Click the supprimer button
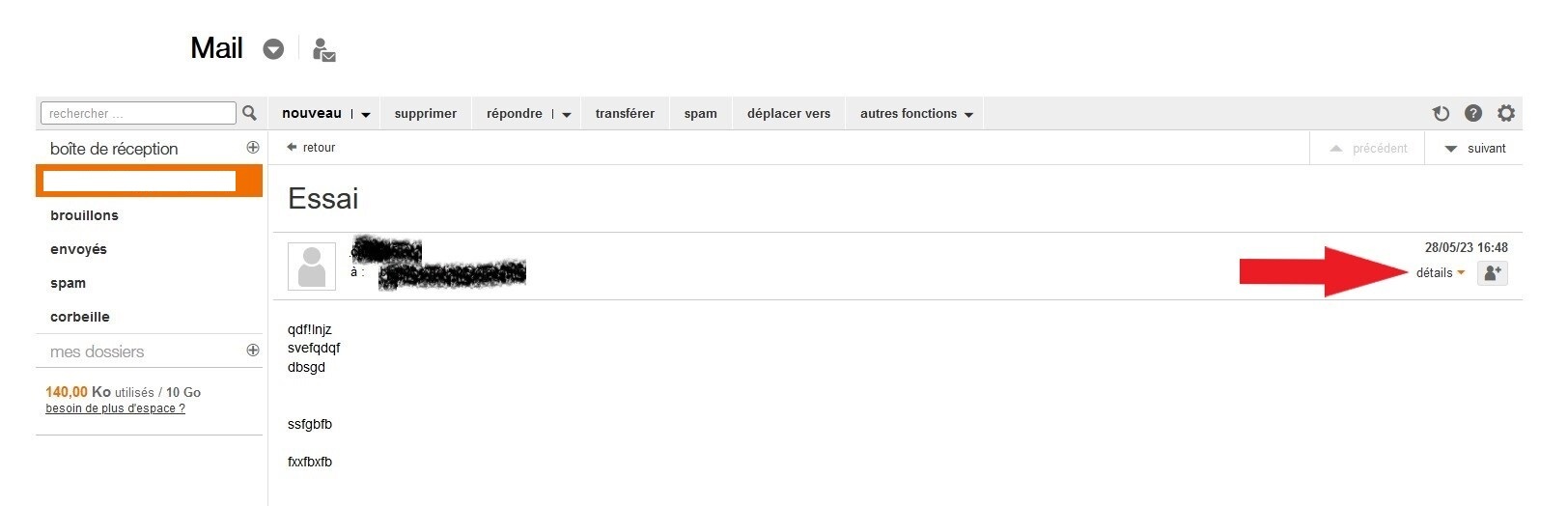The image size is (1568, 506). 425,113
